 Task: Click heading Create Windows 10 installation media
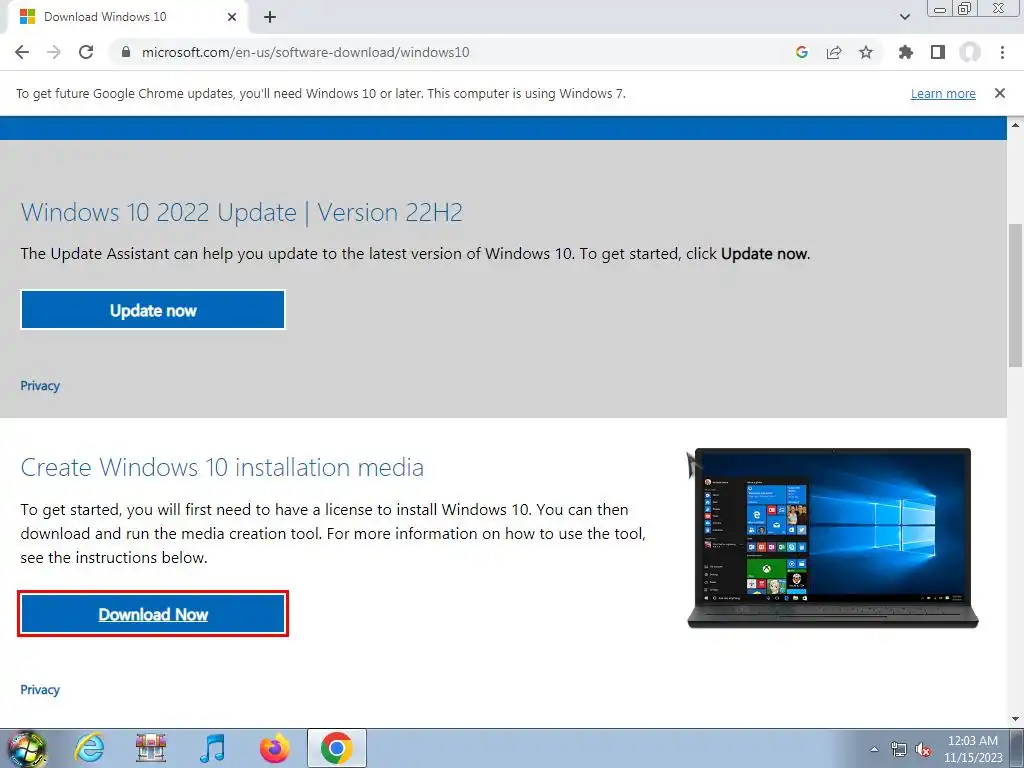pos(222,467)
